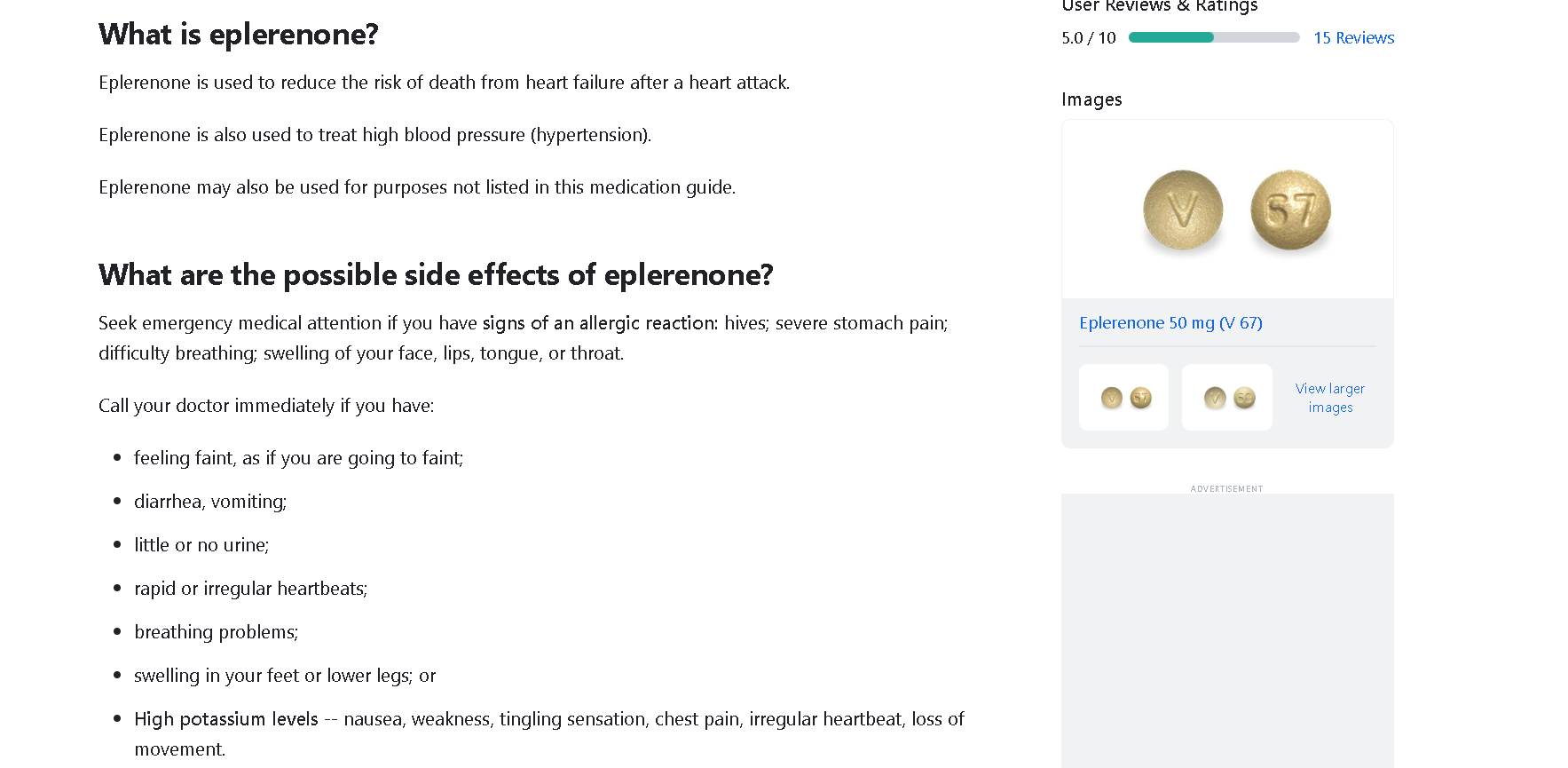The width and height of the screenshot is (1568, 768).
Task: Select the first pill thumbnail
Action: (x=1123, y=398)
